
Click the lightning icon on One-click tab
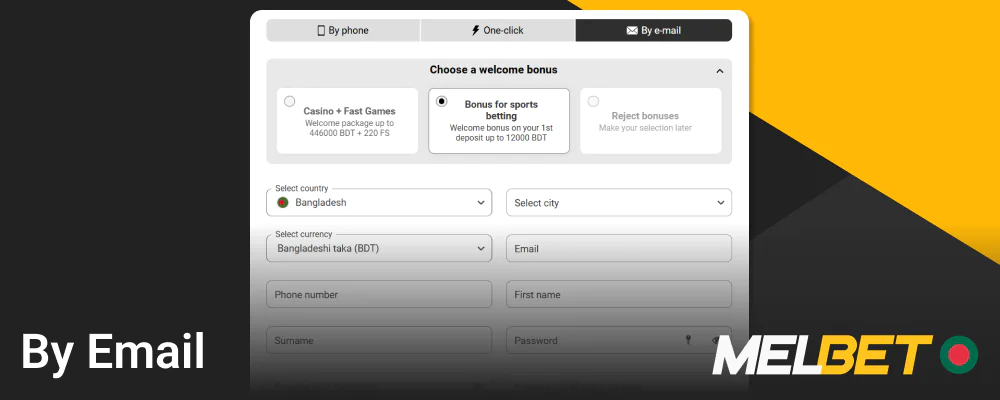coord(475,30)
